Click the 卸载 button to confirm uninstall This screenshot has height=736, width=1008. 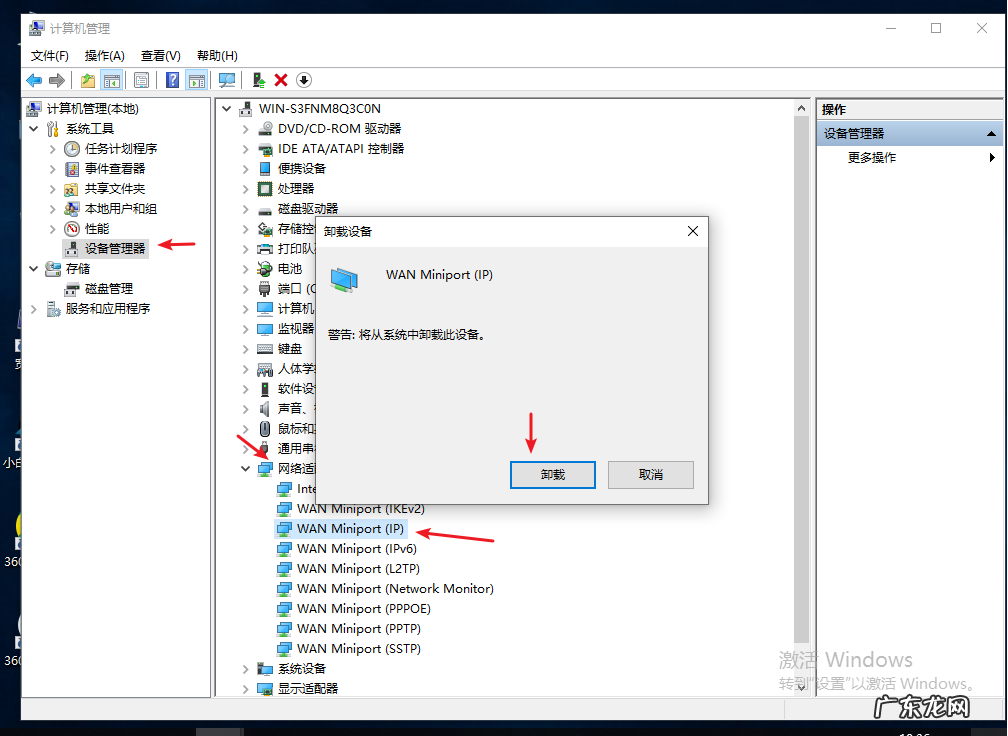pyautogui.click(x=552, y=474)
